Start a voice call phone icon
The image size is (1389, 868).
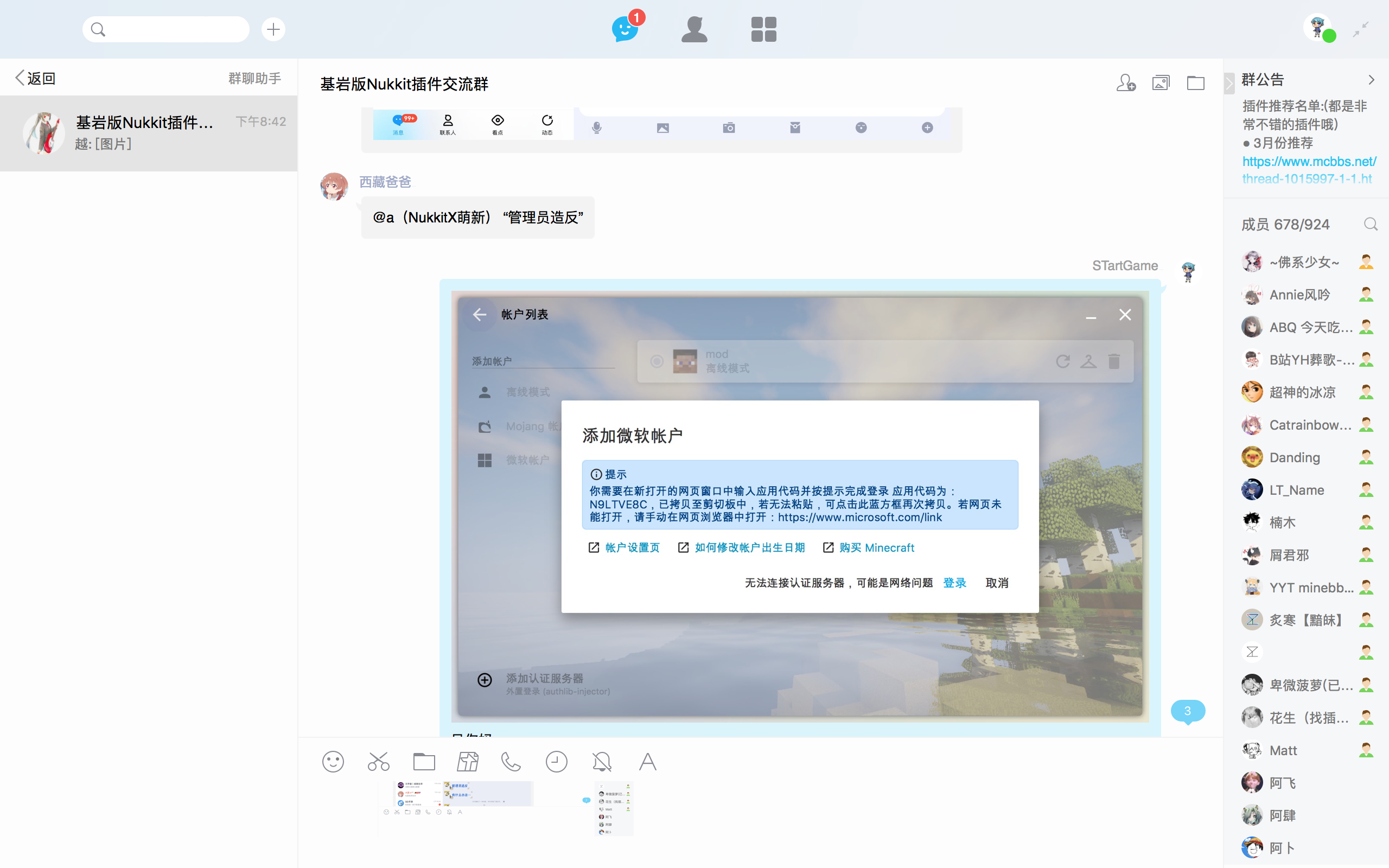511,761
